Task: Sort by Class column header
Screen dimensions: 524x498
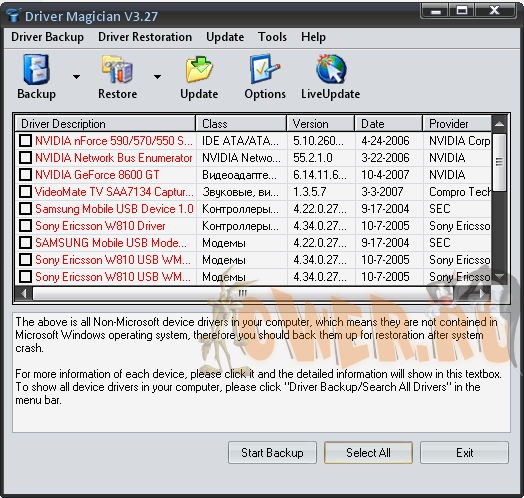Action: tap(241, 124)
